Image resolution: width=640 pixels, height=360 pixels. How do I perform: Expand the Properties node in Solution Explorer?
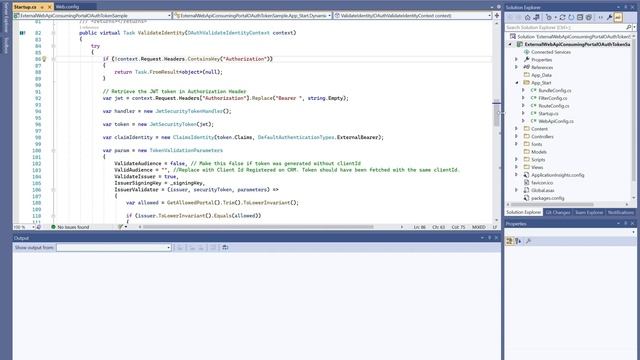click(x=516, y=60)
